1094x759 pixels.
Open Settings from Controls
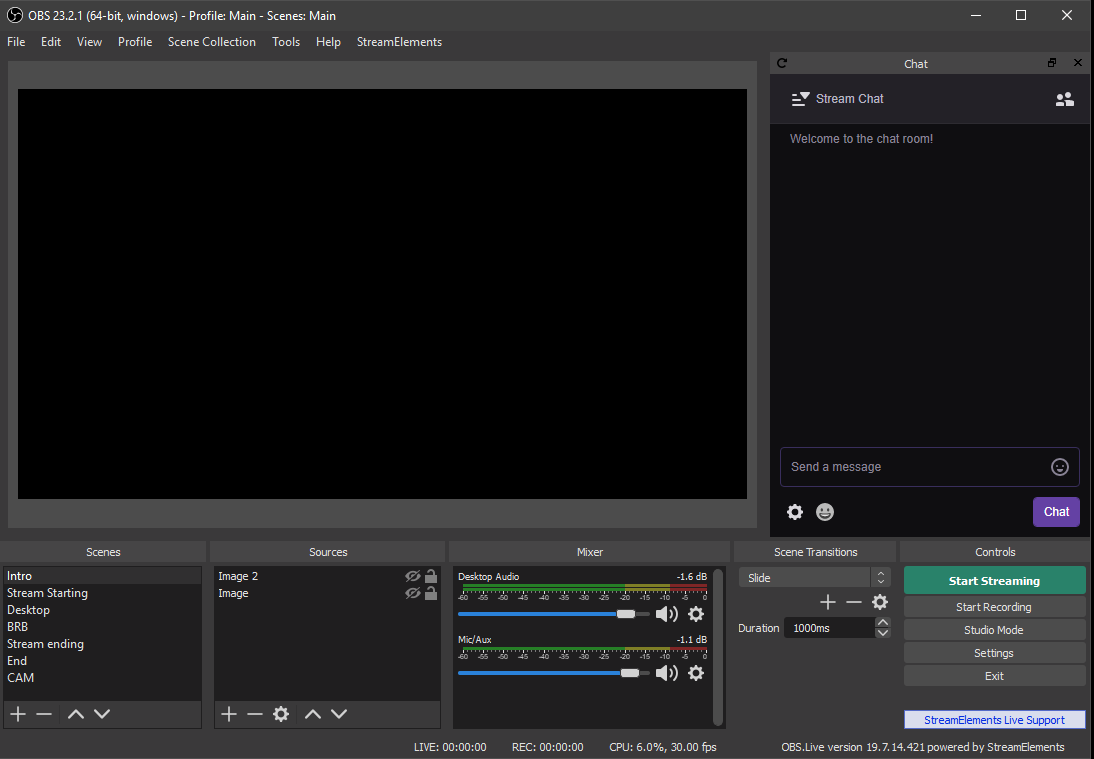(x=994, y=653)
